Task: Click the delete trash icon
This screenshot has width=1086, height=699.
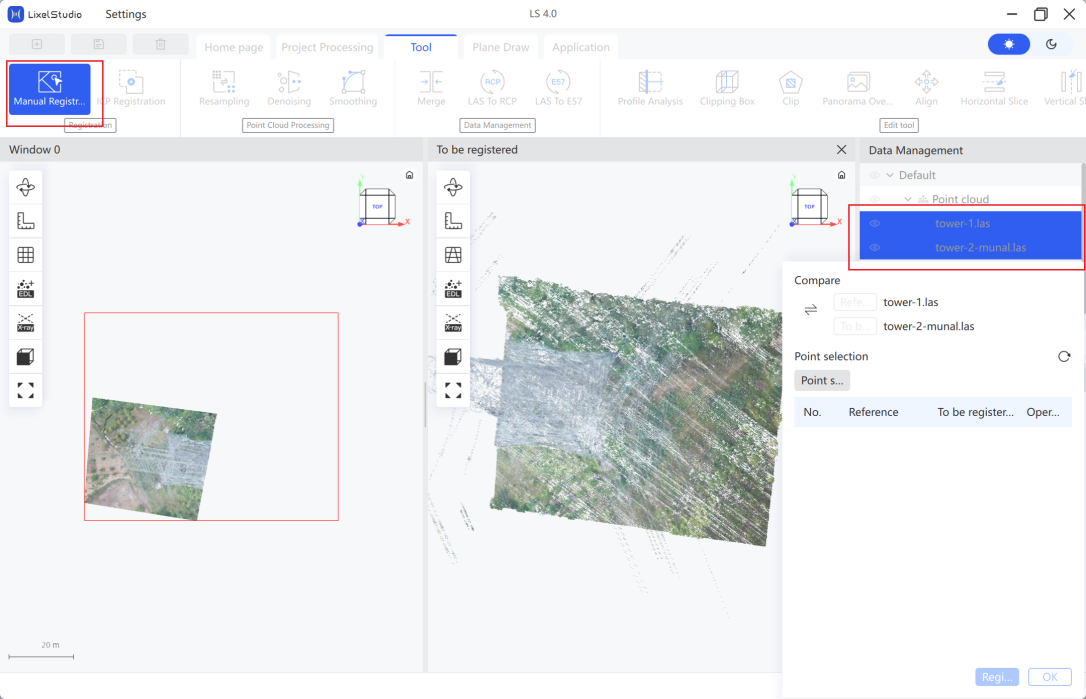Action: tap(160, 44)
